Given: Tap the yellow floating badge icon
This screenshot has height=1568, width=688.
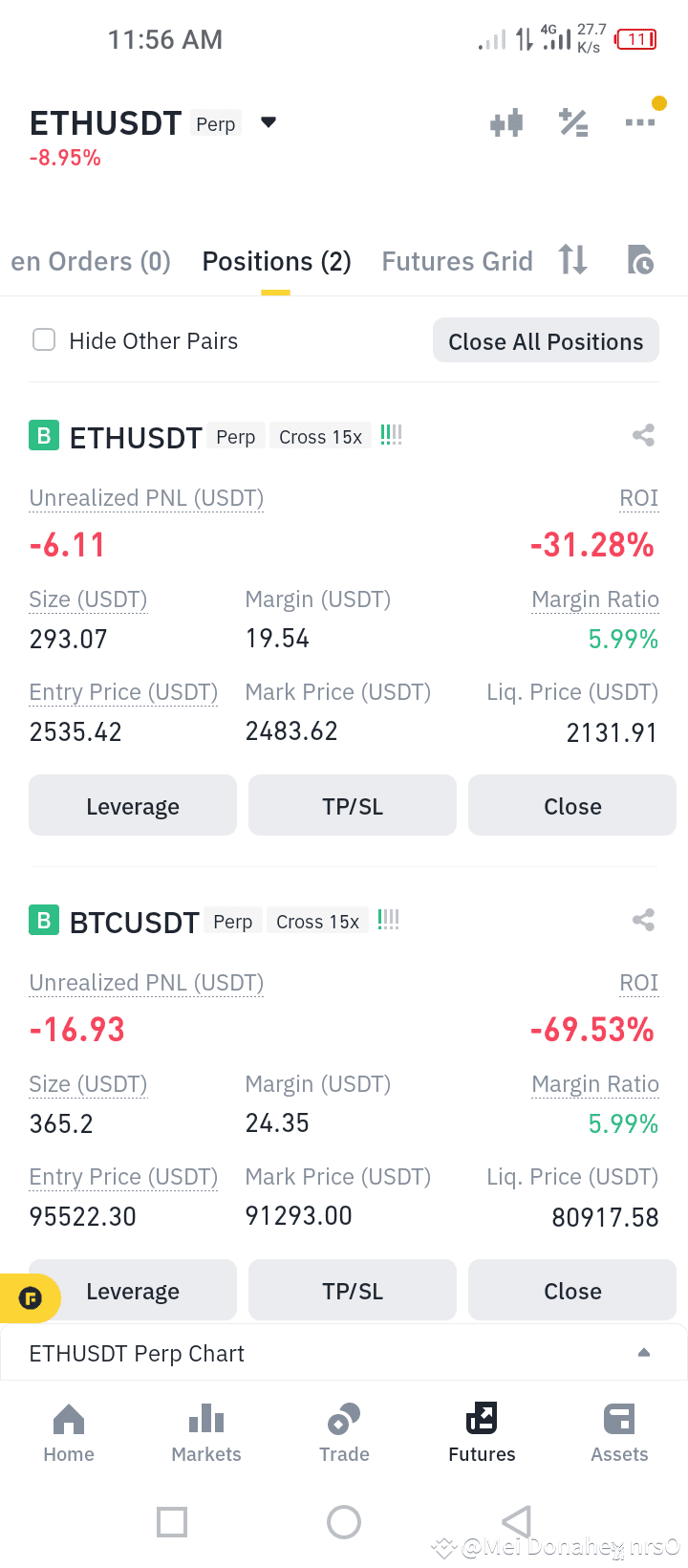Looking at the screenshot, I should (x=31, y=1298).
